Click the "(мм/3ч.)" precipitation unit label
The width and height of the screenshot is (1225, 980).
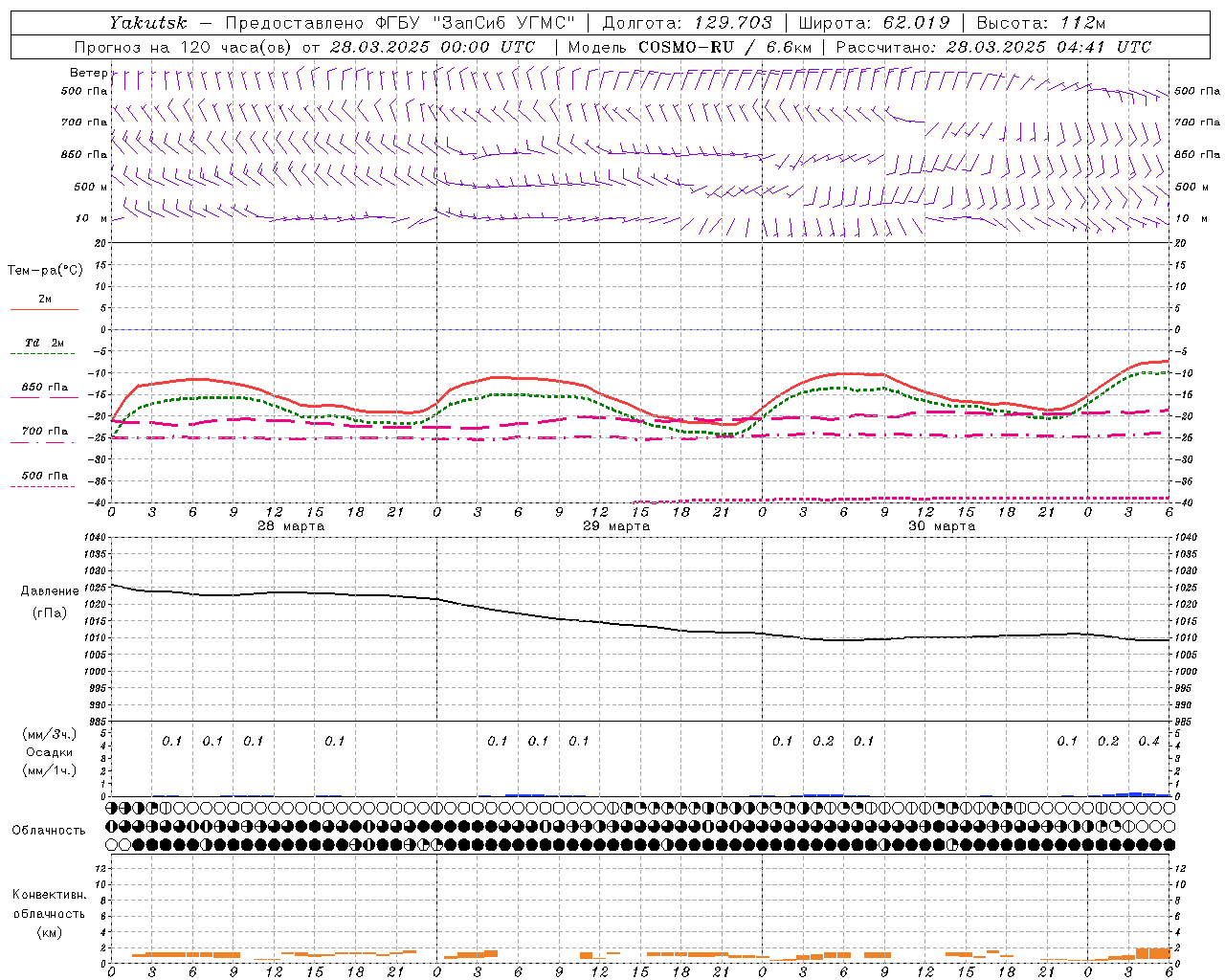pos(50,735)
